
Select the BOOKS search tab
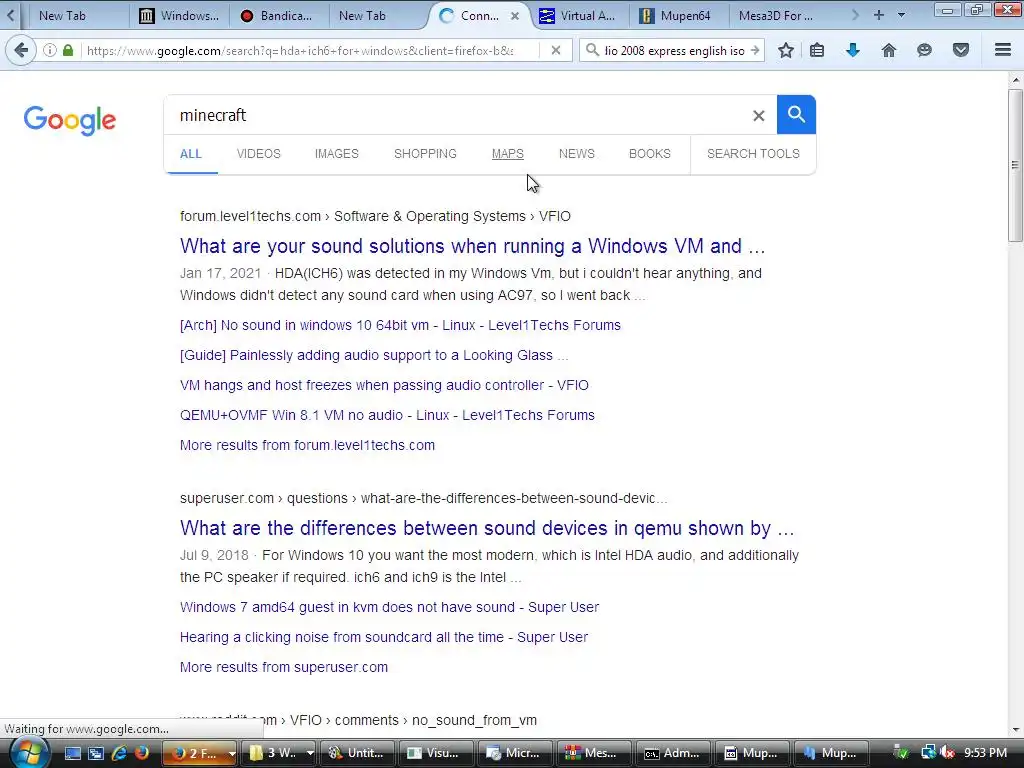[650, 153]
